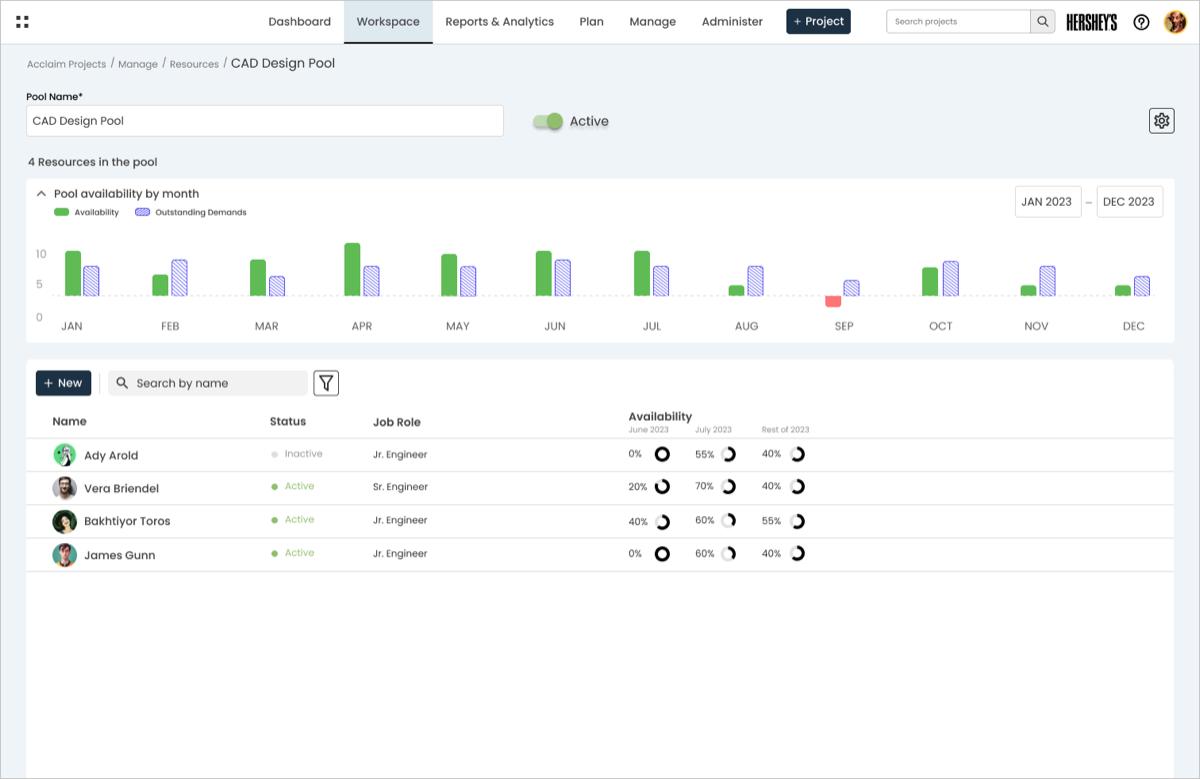Click the Status column header
This screenshot has width=1200, height=779.
pyautogui.click(x=288, y=421)
